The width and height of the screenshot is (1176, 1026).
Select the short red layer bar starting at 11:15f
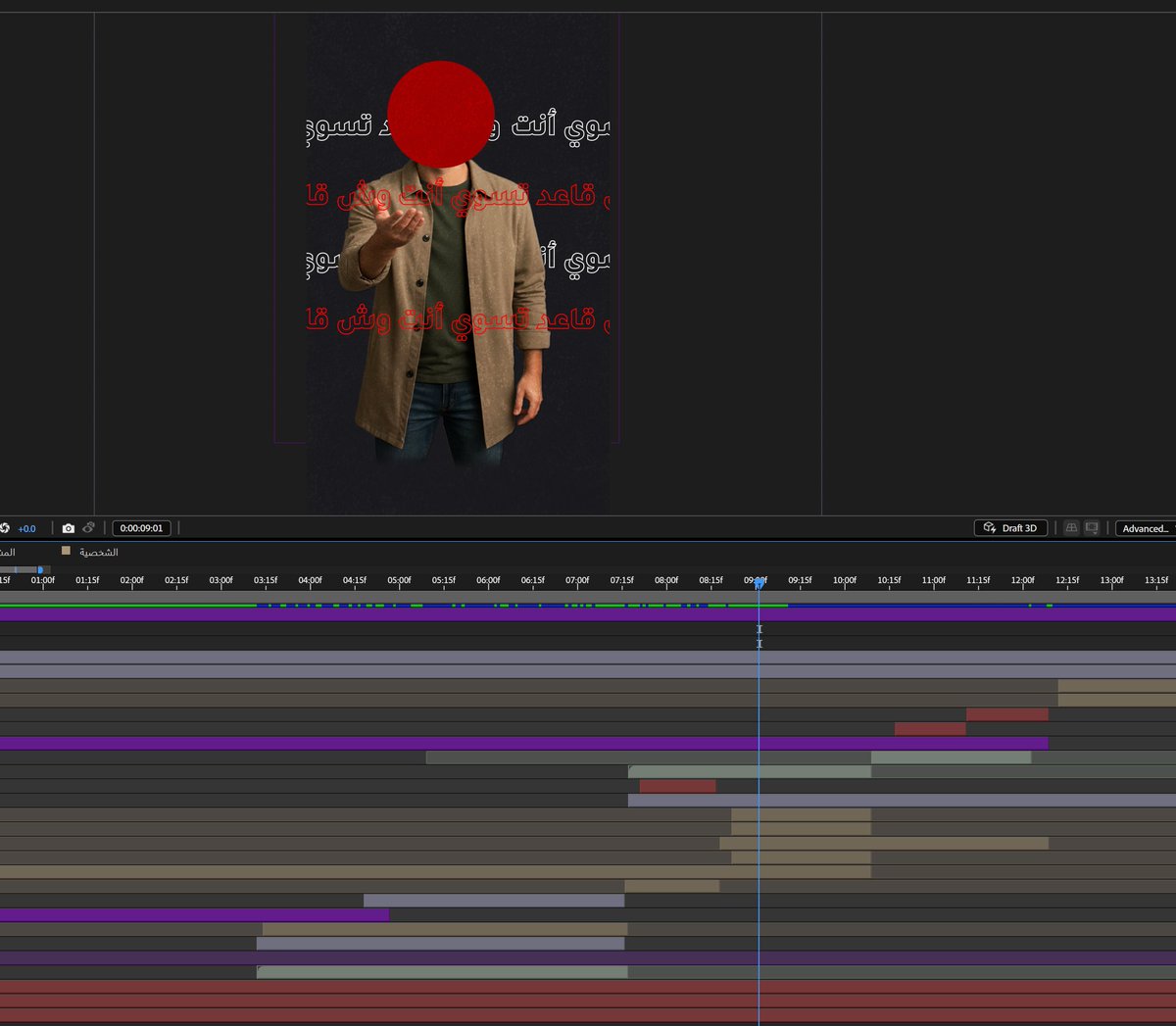[1007, 714]
